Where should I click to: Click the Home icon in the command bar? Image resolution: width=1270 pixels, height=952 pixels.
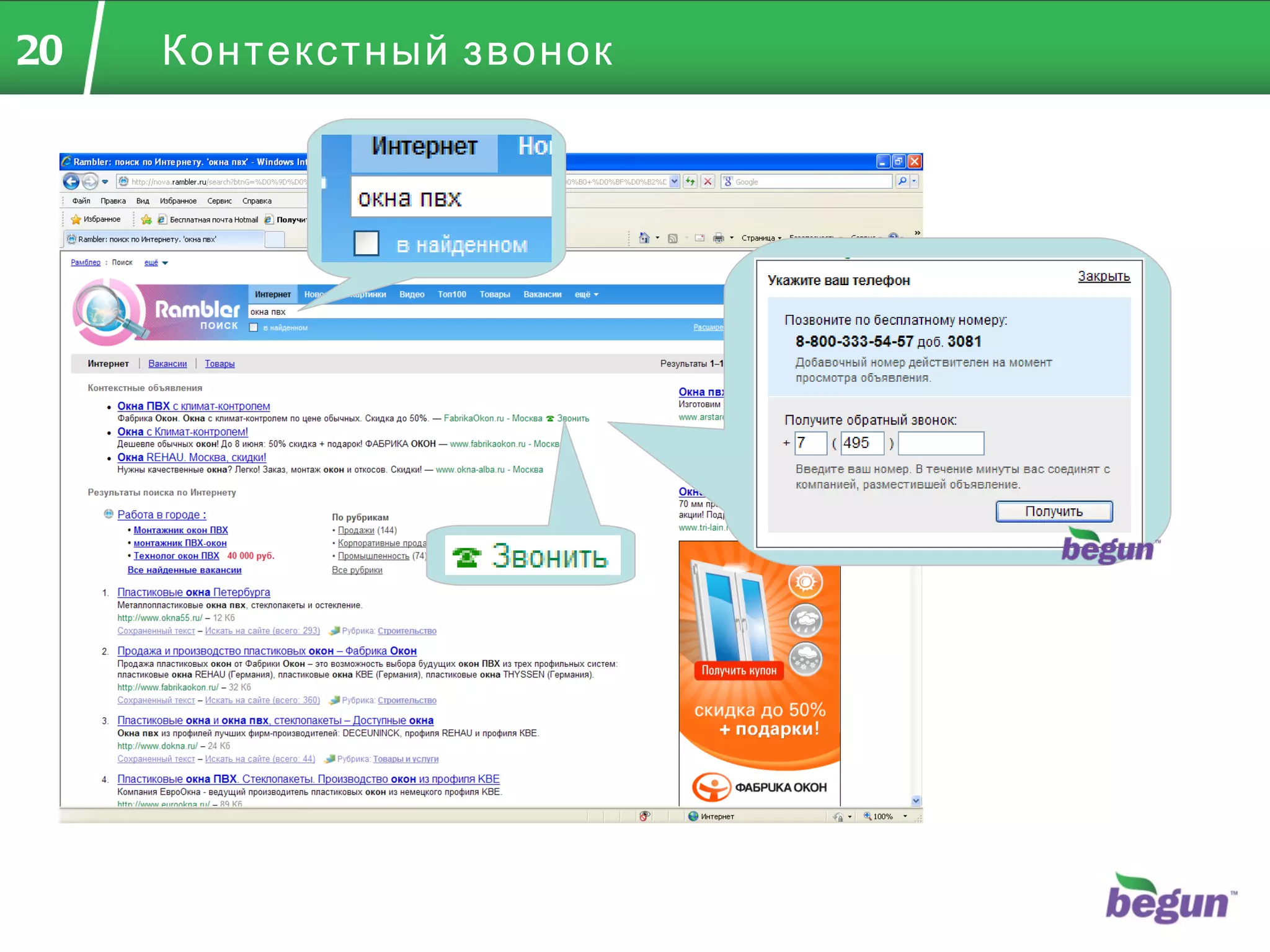(x=644, y=238)
